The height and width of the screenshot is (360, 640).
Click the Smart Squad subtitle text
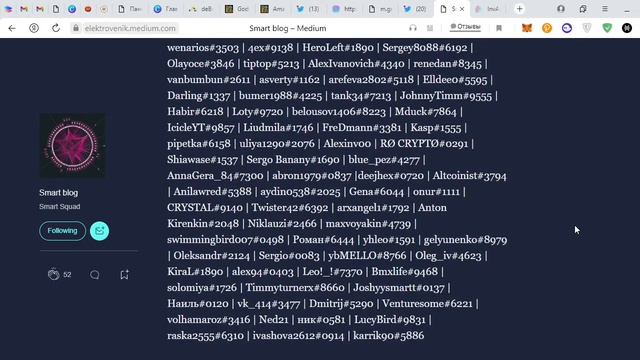(x=60, y=207)
